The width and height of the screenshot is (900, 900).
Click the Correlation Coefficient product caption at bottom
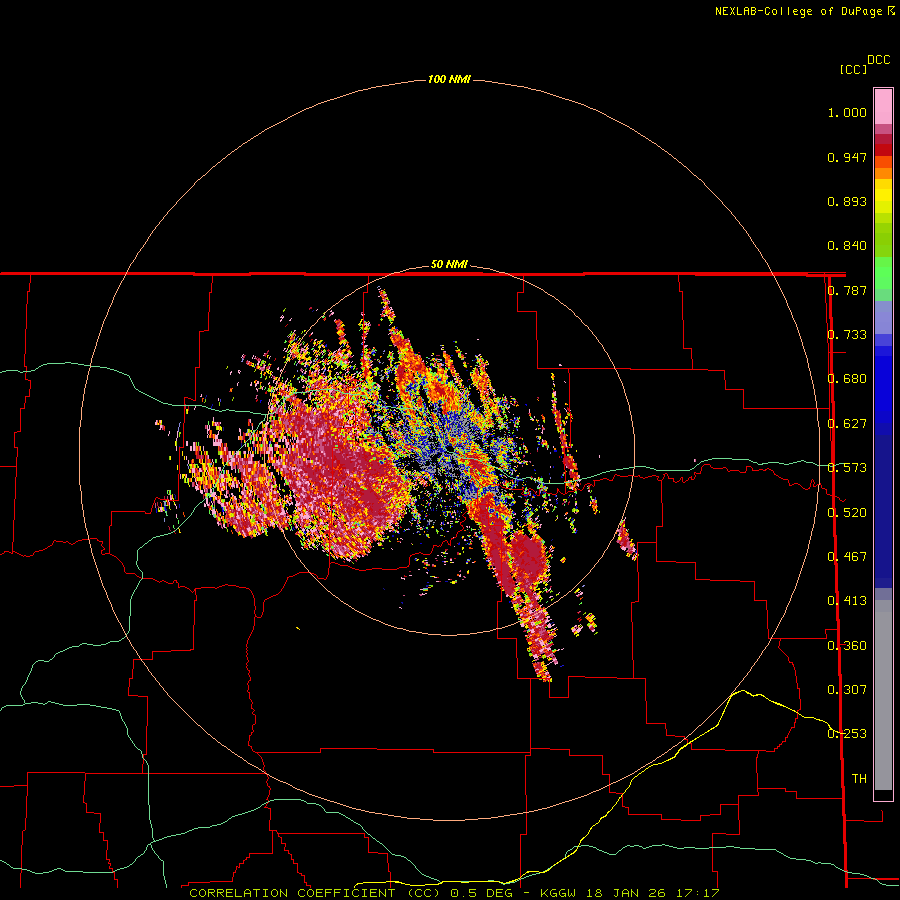(x=315, y=893)
